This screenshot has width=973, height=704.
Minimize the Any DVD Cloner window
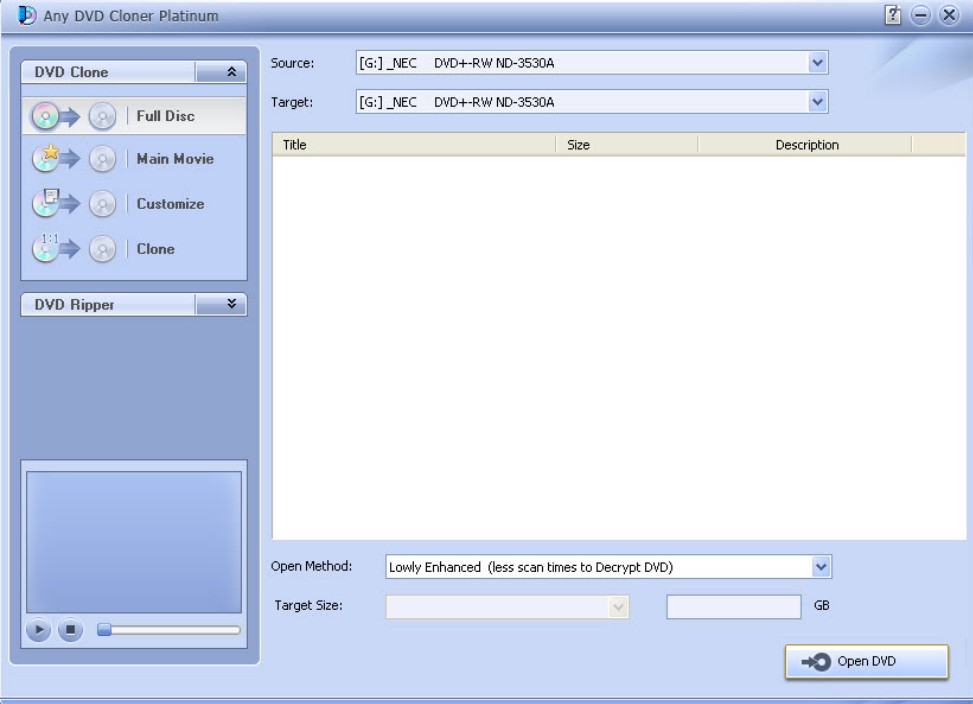[x=920, y=15]
